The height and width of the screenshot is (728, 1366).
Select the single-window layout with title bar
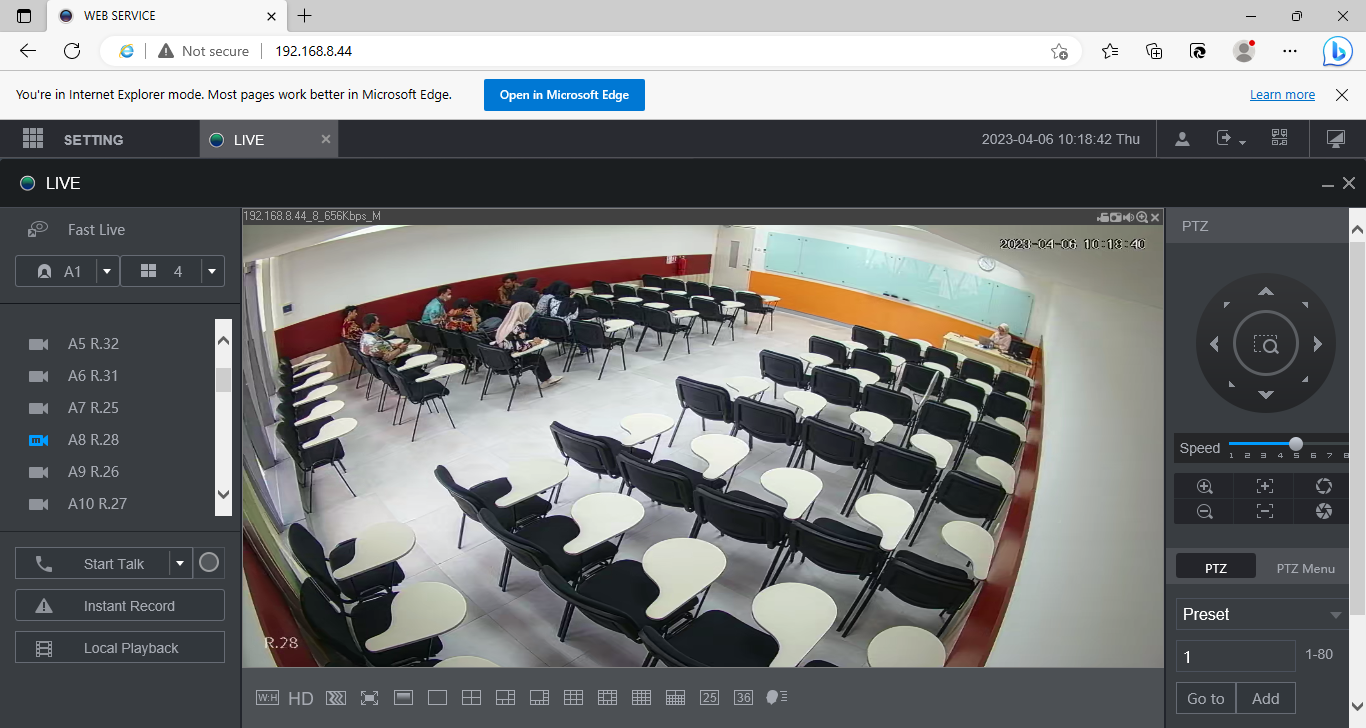(403, 698)
